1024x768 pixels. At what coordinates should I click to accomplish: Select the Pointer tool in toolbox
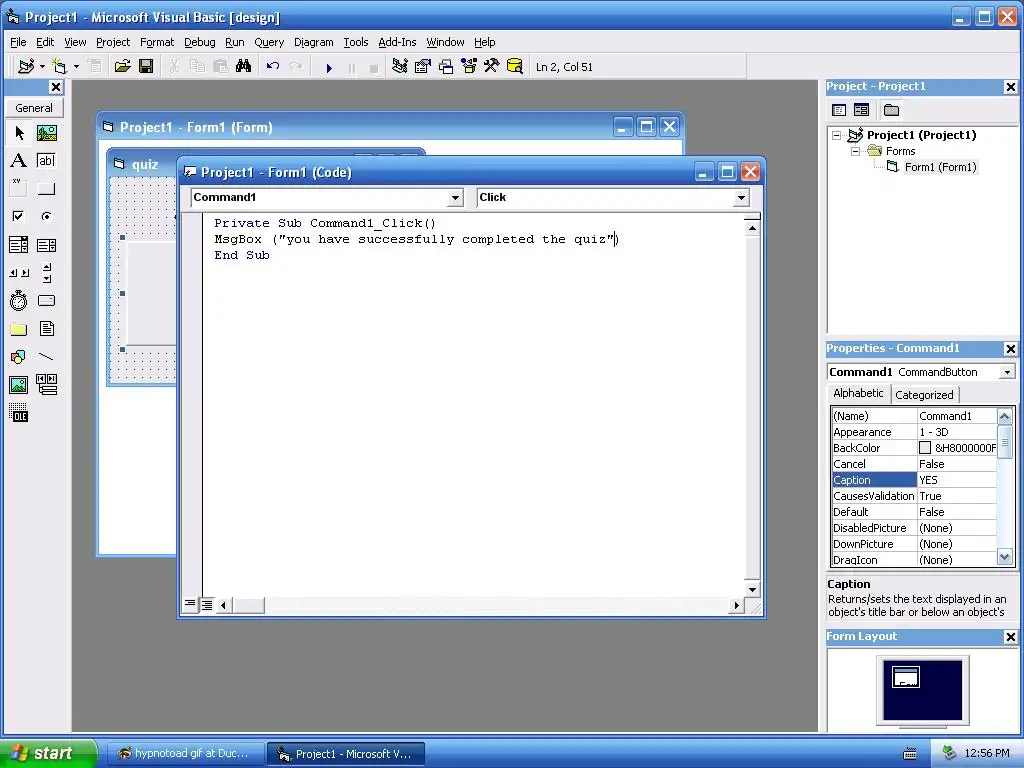[x=19, y=133]
